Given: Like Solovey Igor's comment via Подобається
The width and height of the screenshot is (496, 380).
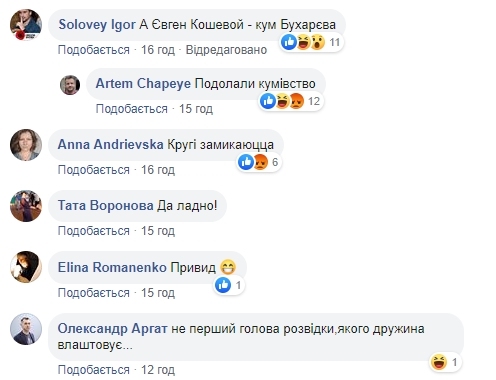Looking at the screenshot, I should [x=94, y=50].
